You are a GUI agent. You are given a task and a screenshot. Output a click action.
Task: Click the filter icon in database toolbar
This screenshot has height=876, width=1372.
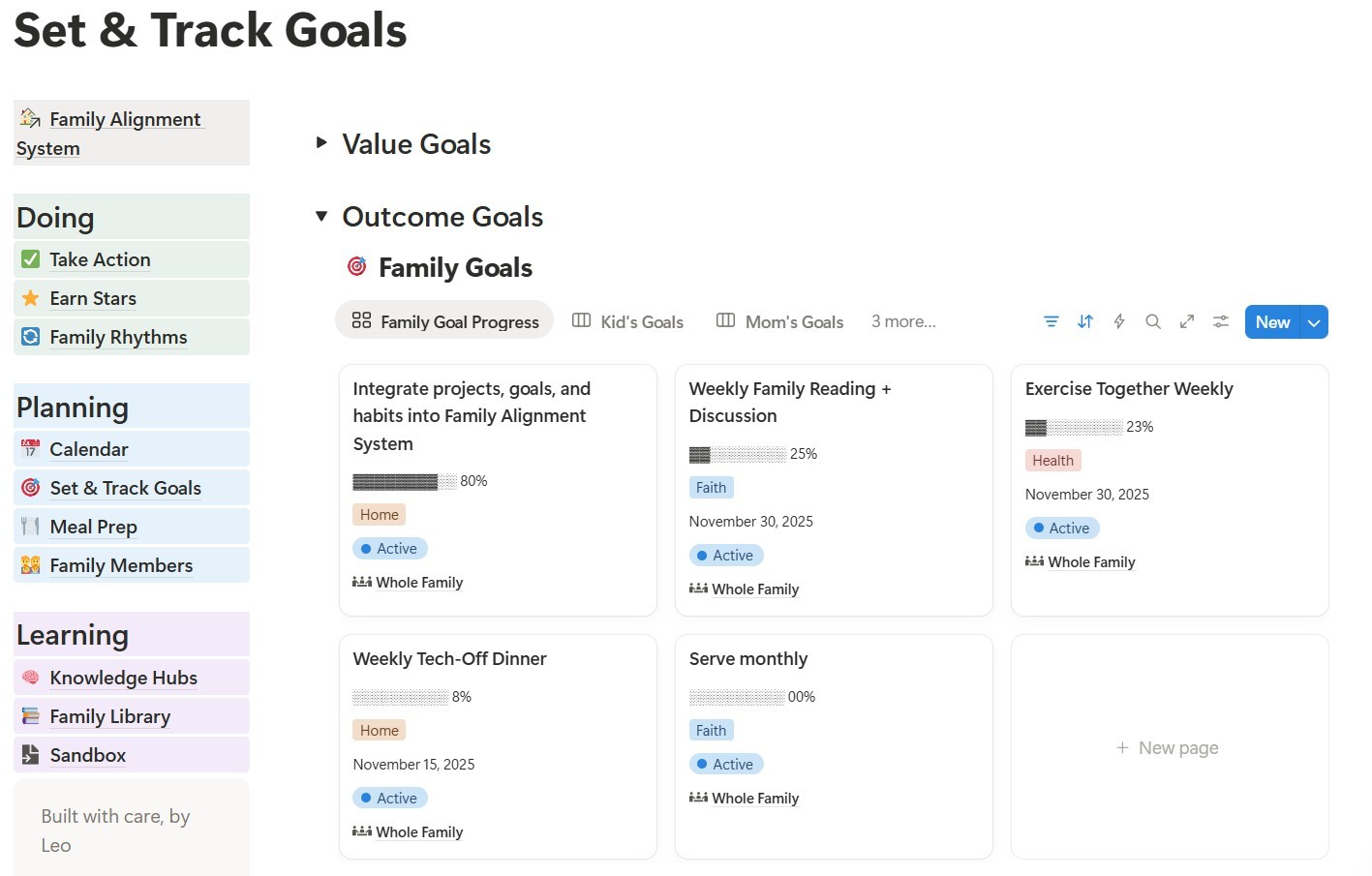click(x=1051, y=321)
